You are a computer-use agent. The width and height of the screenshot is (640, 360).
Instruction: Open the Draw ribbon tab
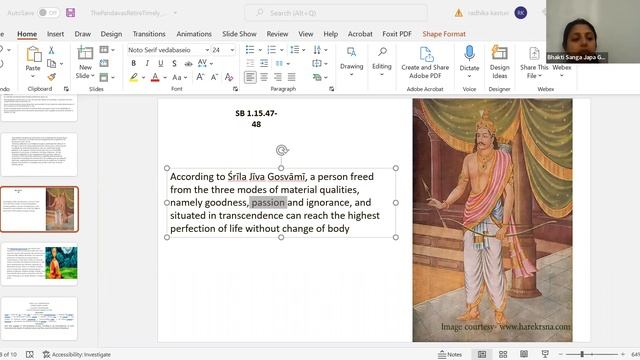tap(82, 34)
